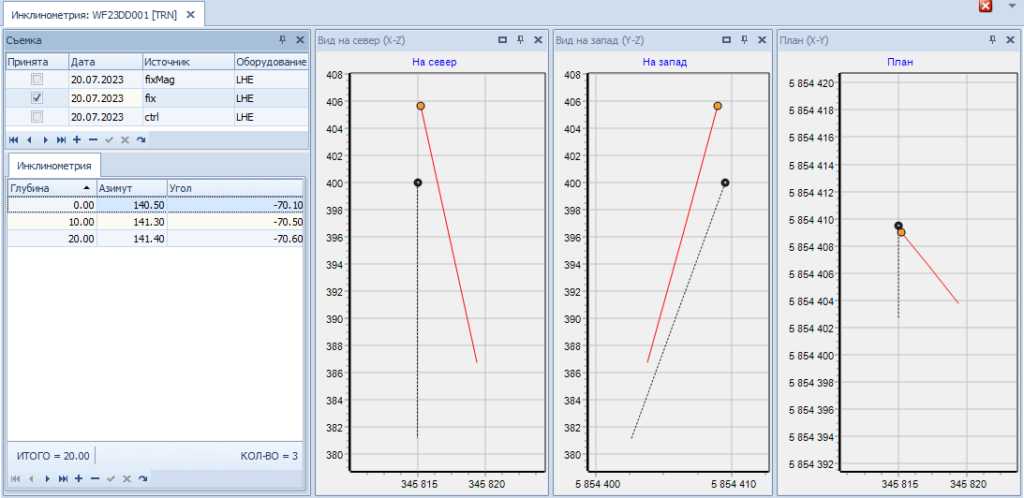The height and width of the screenshot is (498, 1024).
Task: Sort surveys by Источник column header
Action: pyautogui.click(x=186, y=61)
